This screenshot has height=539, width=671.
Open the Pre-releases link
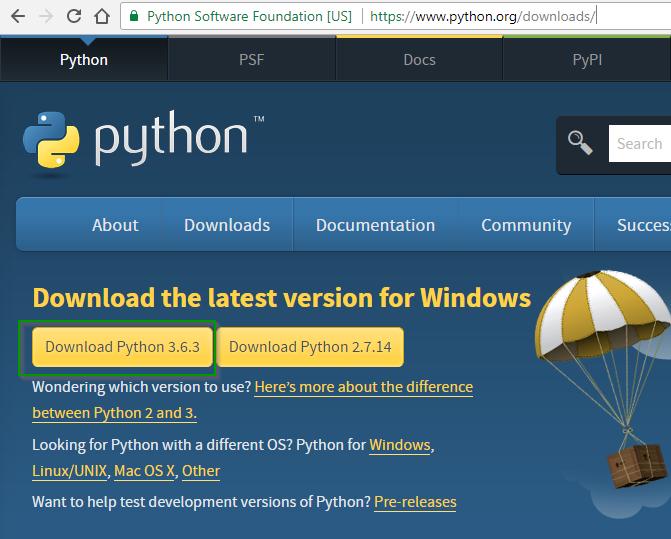point(415,502)
